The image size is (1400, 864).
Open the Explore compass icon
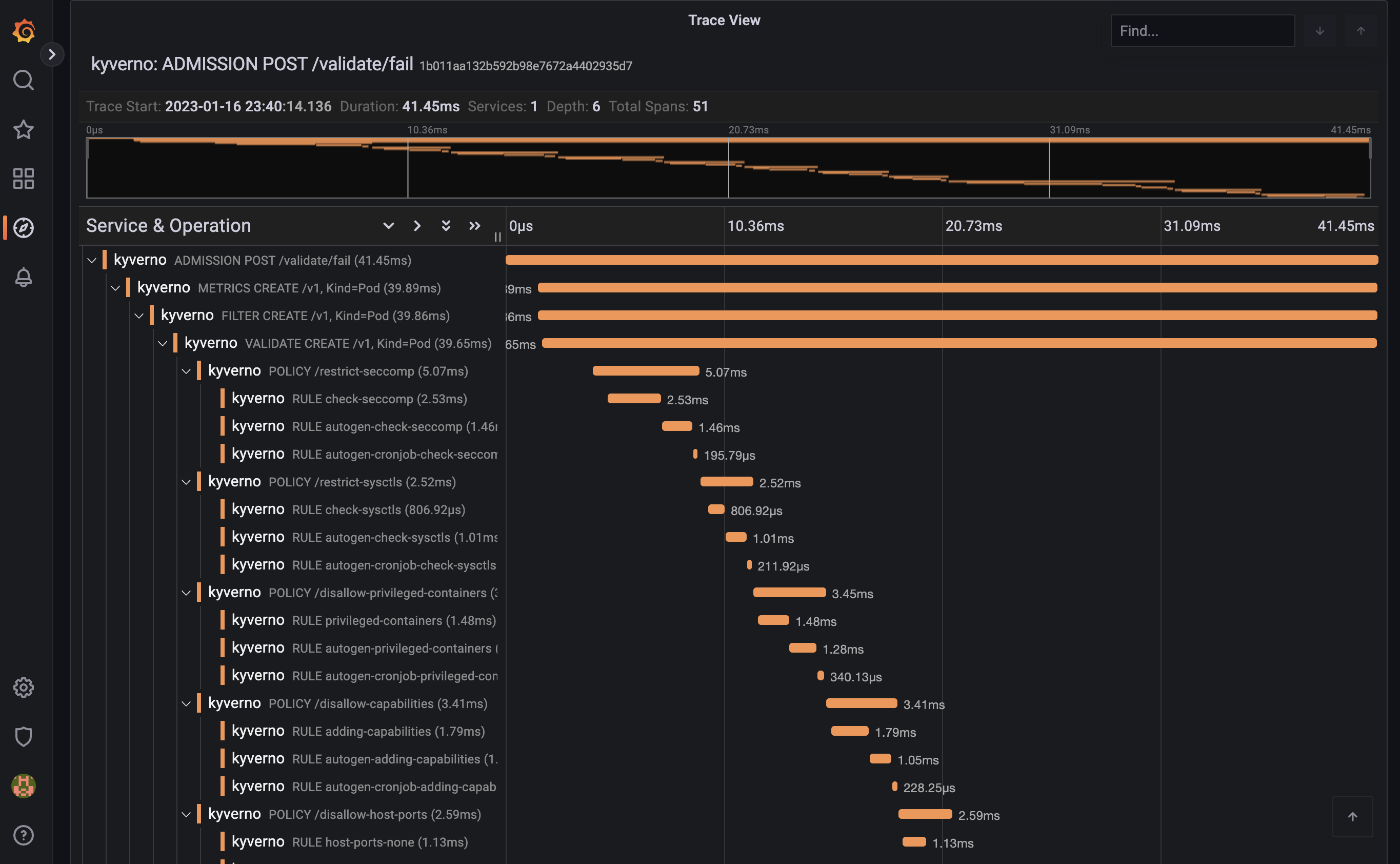tap(24, 228)
